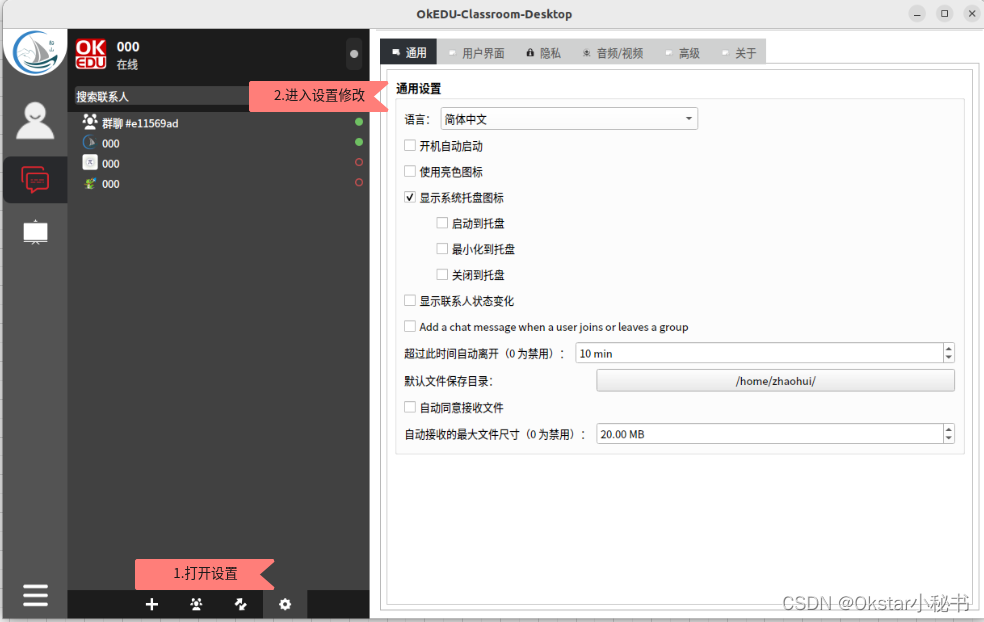Open the group chat creation icon
The image size is (984, 622).
tap(196, 604)
